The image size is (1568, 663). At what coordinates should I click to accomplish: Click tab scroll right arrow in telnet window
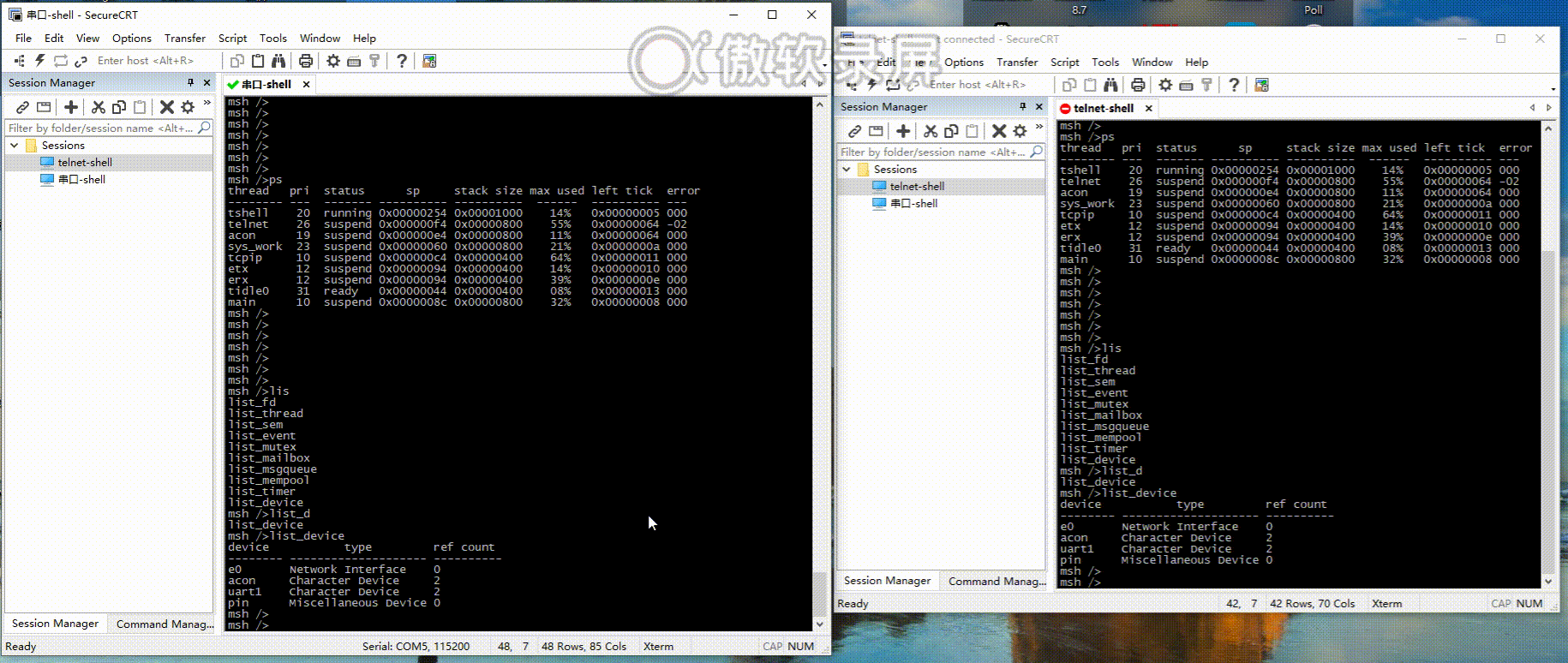(1548, 108)
